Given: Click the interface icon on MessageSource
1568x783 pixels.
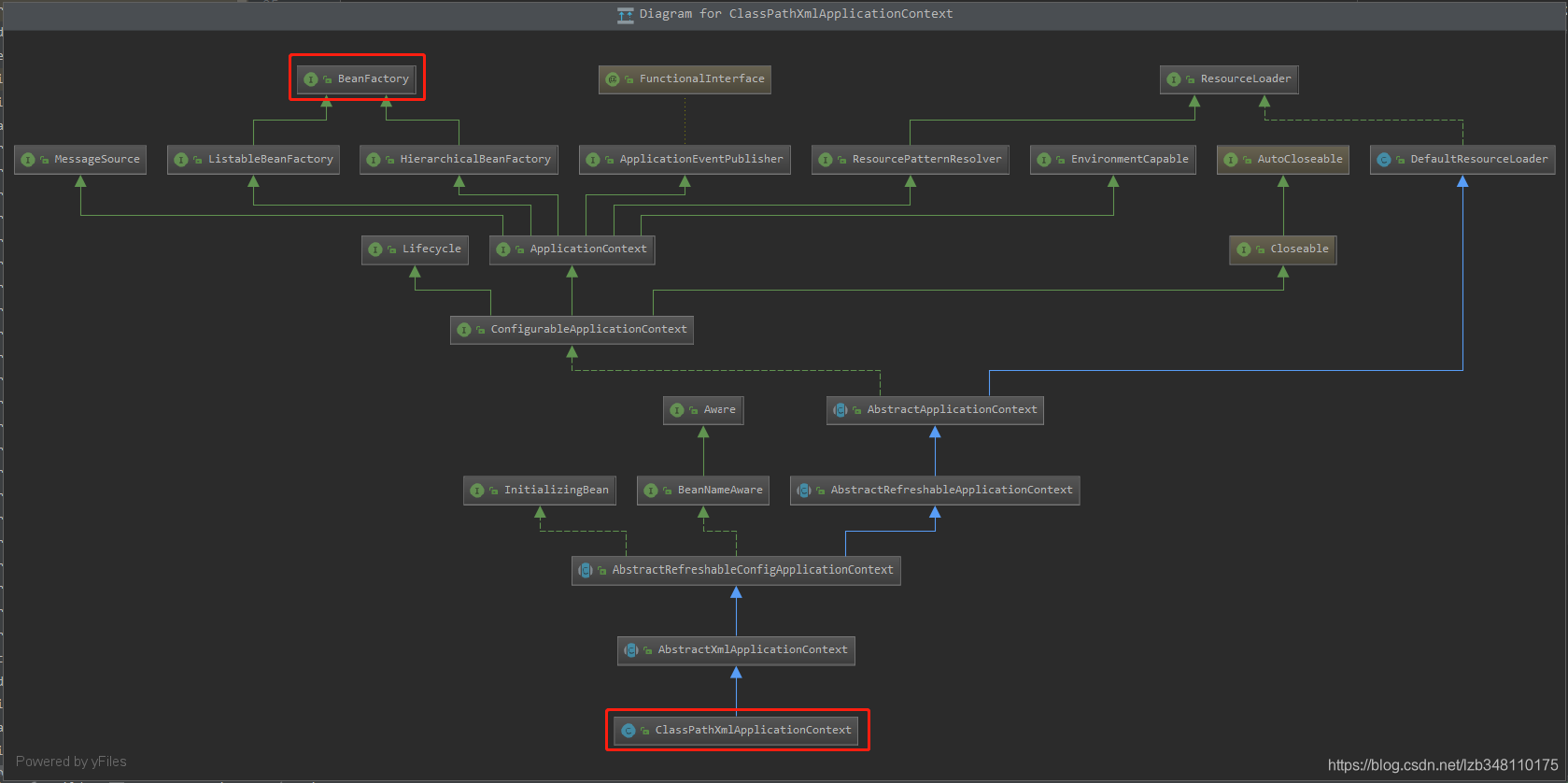Looking at the screenshot, I should [x=28, y=160].
